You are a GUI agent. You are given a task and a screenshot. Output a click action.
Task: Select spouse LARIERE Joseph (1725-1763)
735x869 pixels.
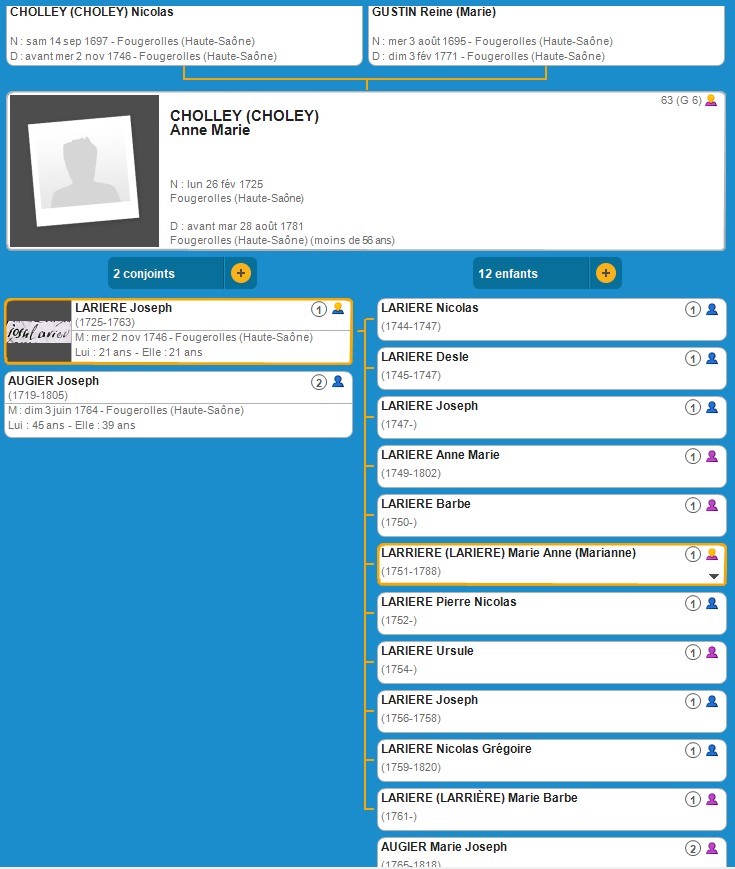click(x=190, y=330)
